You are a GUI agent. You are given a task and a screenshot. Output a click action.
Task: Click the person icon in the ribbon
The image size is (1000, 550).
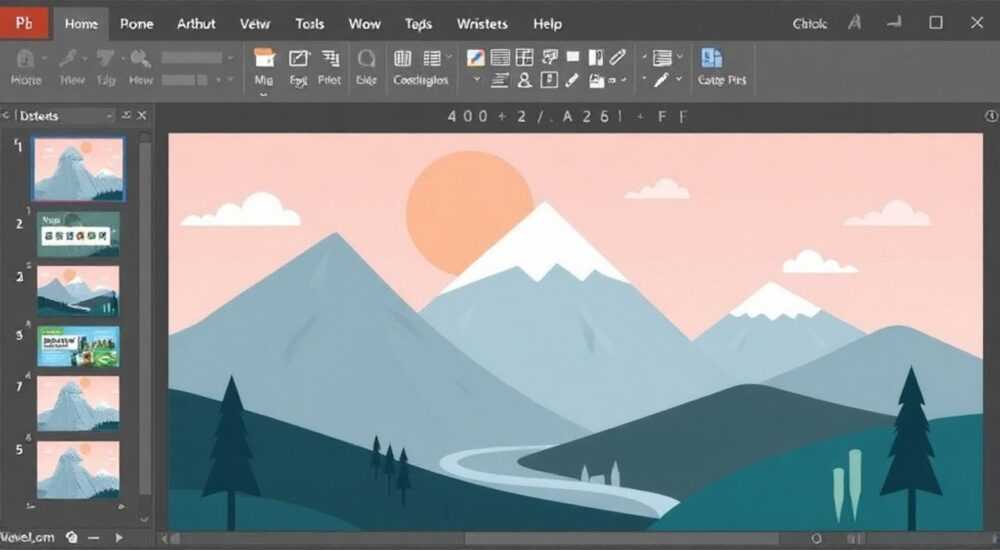coord(524,80)
